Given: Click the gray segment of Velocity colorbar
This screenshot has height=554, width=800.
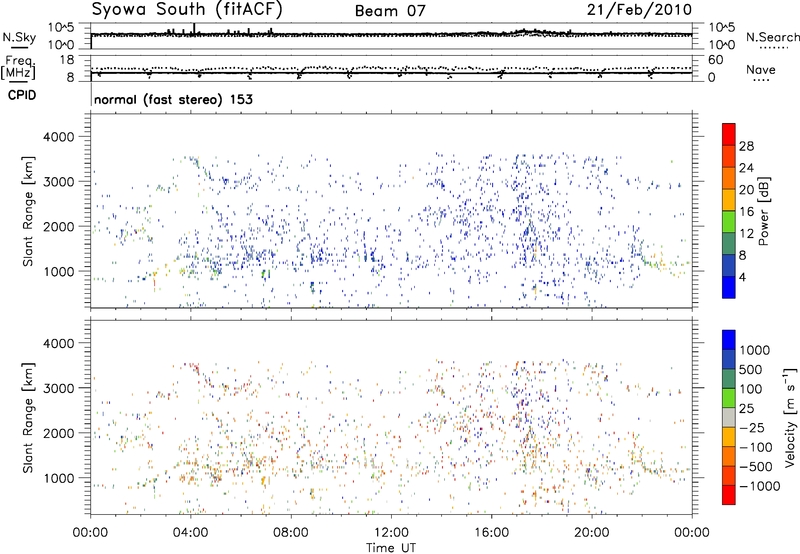Looking at the screenshot, I should coord(729,417).
